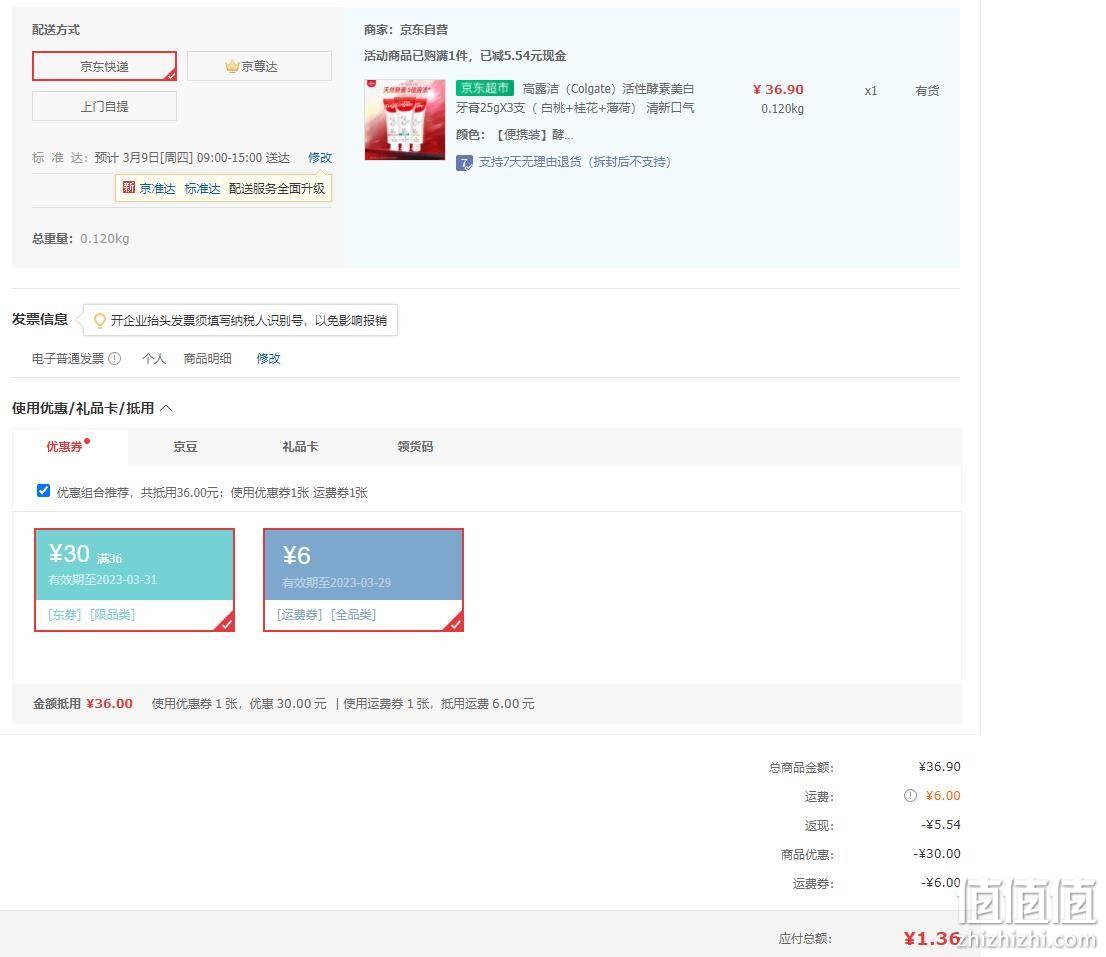The image size is (1106, 957).
Task: Deselect the ¥30 满36 coupon card
Action: pyautogui.click(x=134, y=580)
